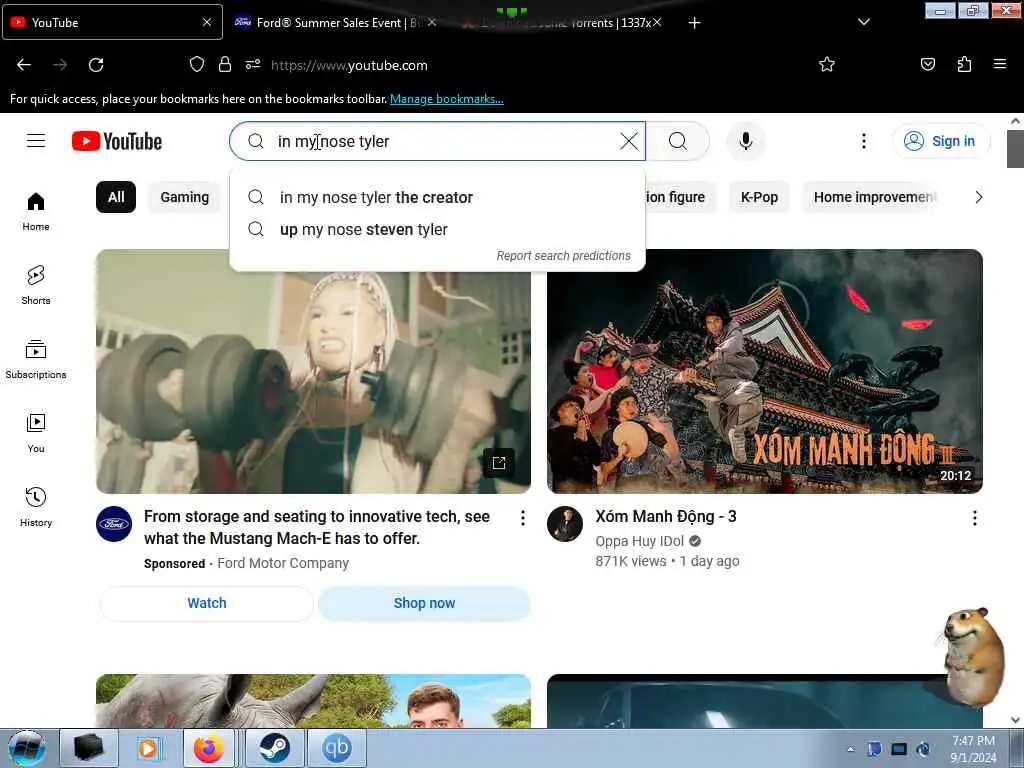
Task: Click Report search predictions
Action: [x=564, y=255]
